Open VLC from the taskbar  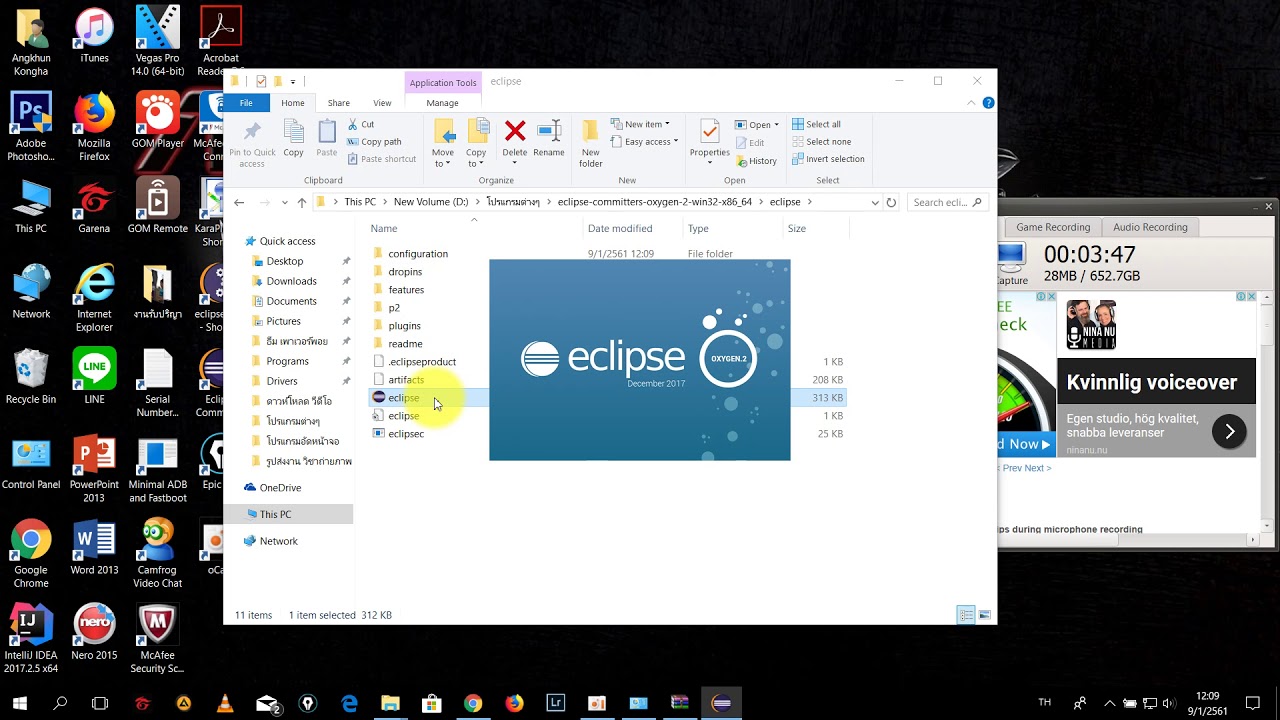coord(225,703)
